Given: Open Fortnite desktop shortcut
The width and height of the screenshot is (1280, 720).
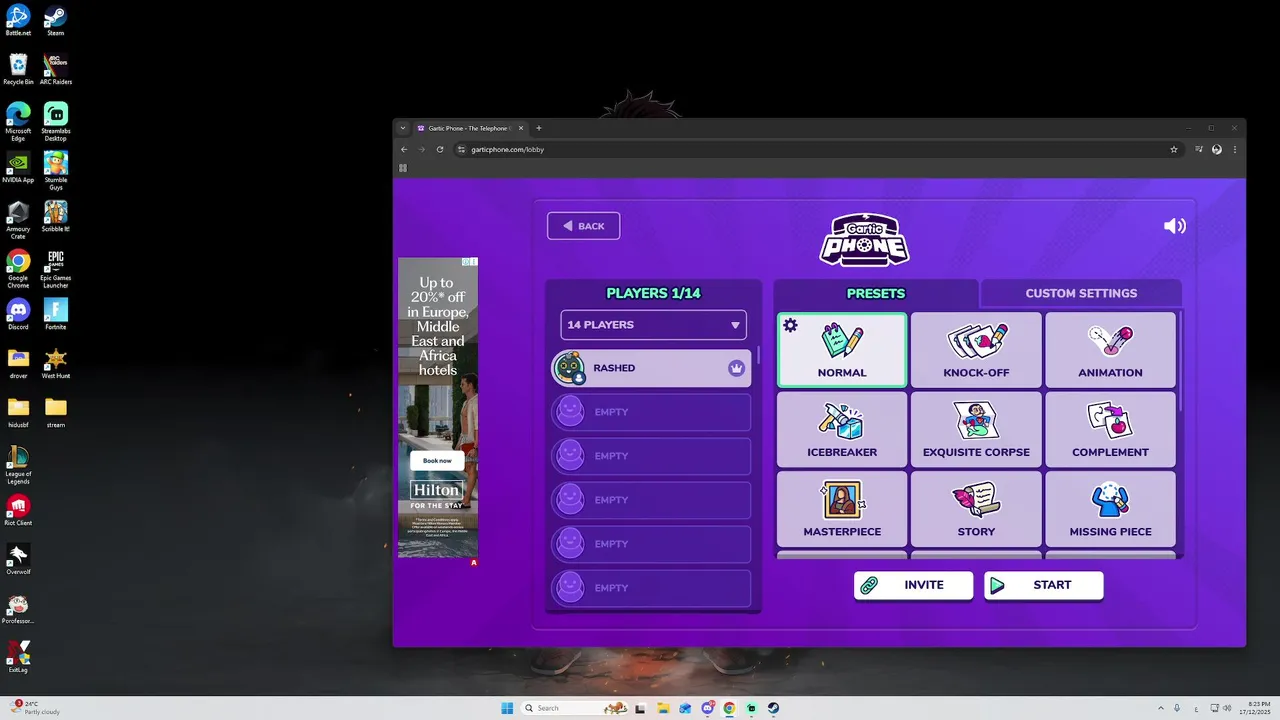Looking at the screenshot, I should tap(55, 314).
